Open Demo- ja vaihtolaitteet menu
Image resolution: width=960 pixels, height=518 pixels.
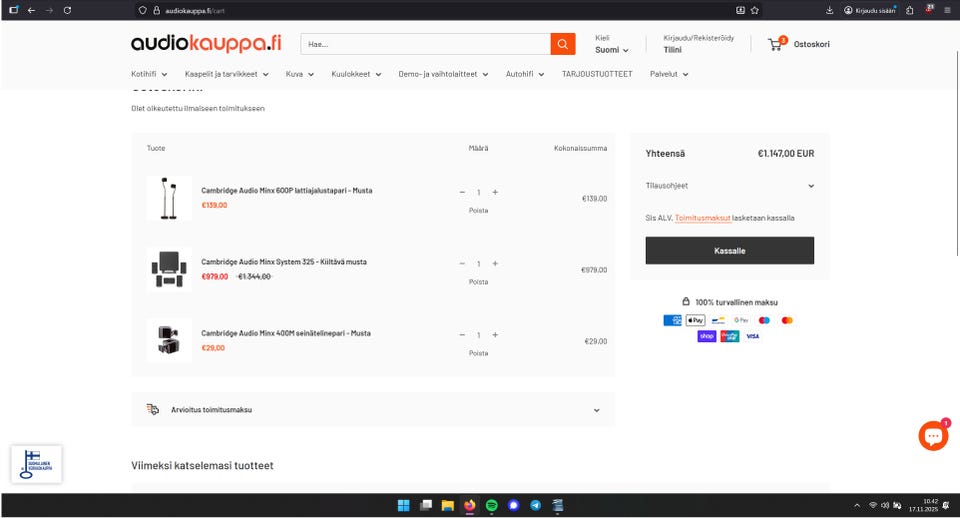443,74
